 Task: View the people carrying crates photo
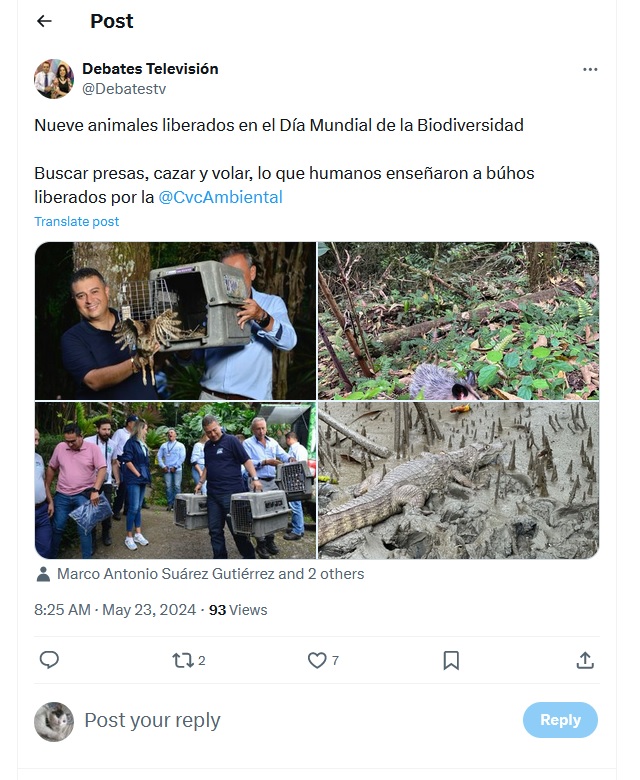[176, 481]
